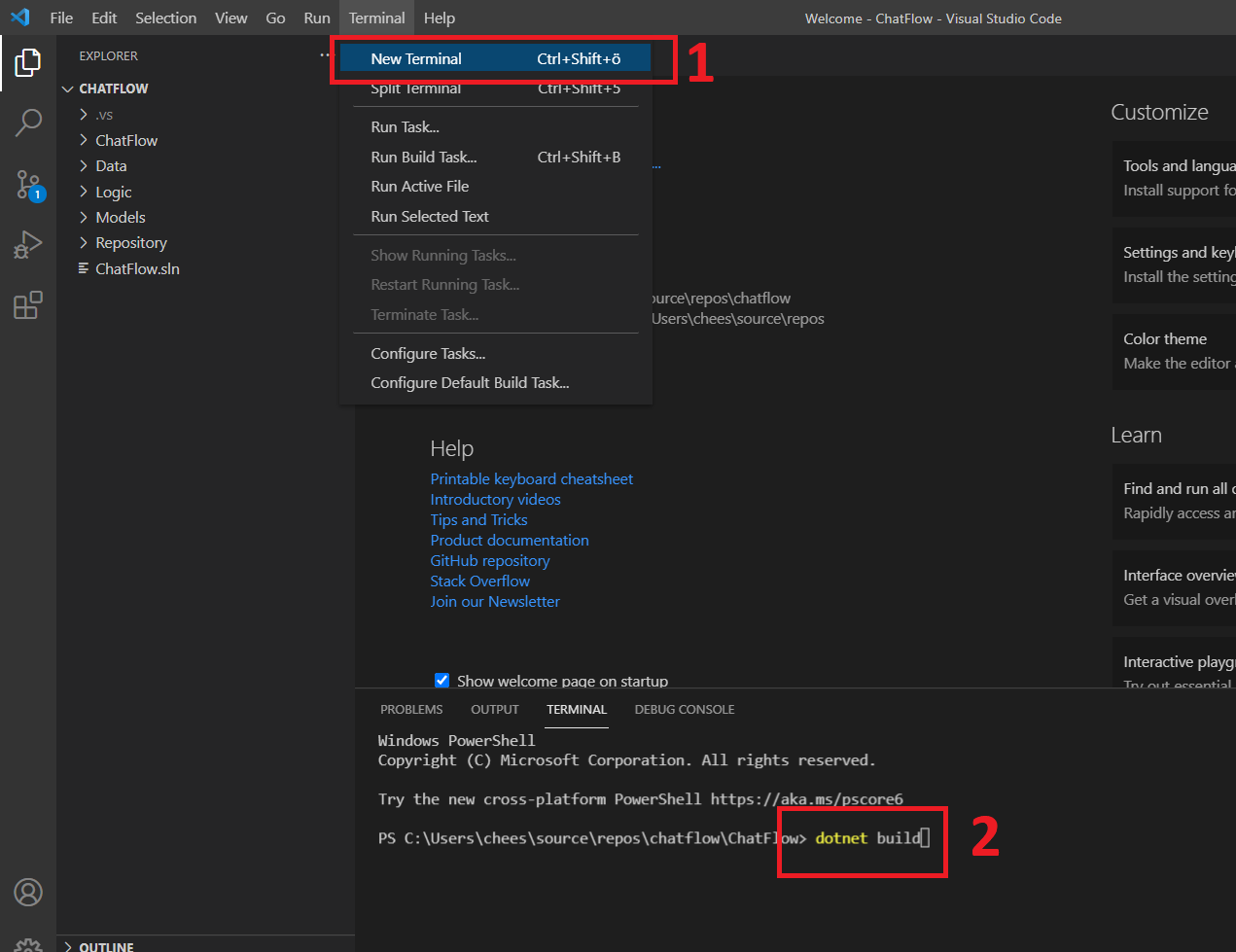
Task: Collapse the CHATFLOW root folder
Action: (x=68, y=88)
